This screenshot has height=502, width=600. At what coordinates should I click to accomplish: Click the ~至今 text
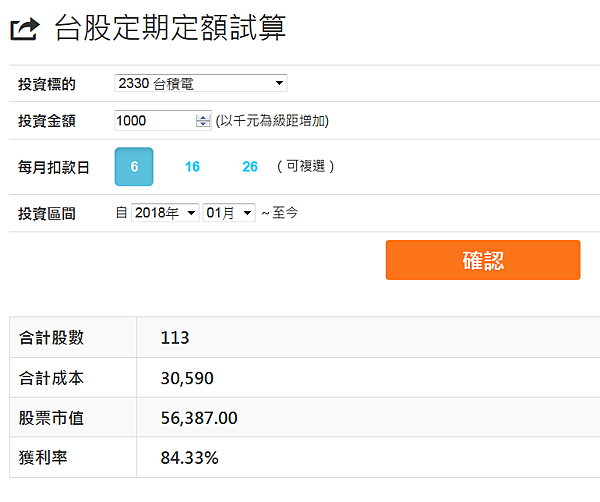click(x=279, y=213)
